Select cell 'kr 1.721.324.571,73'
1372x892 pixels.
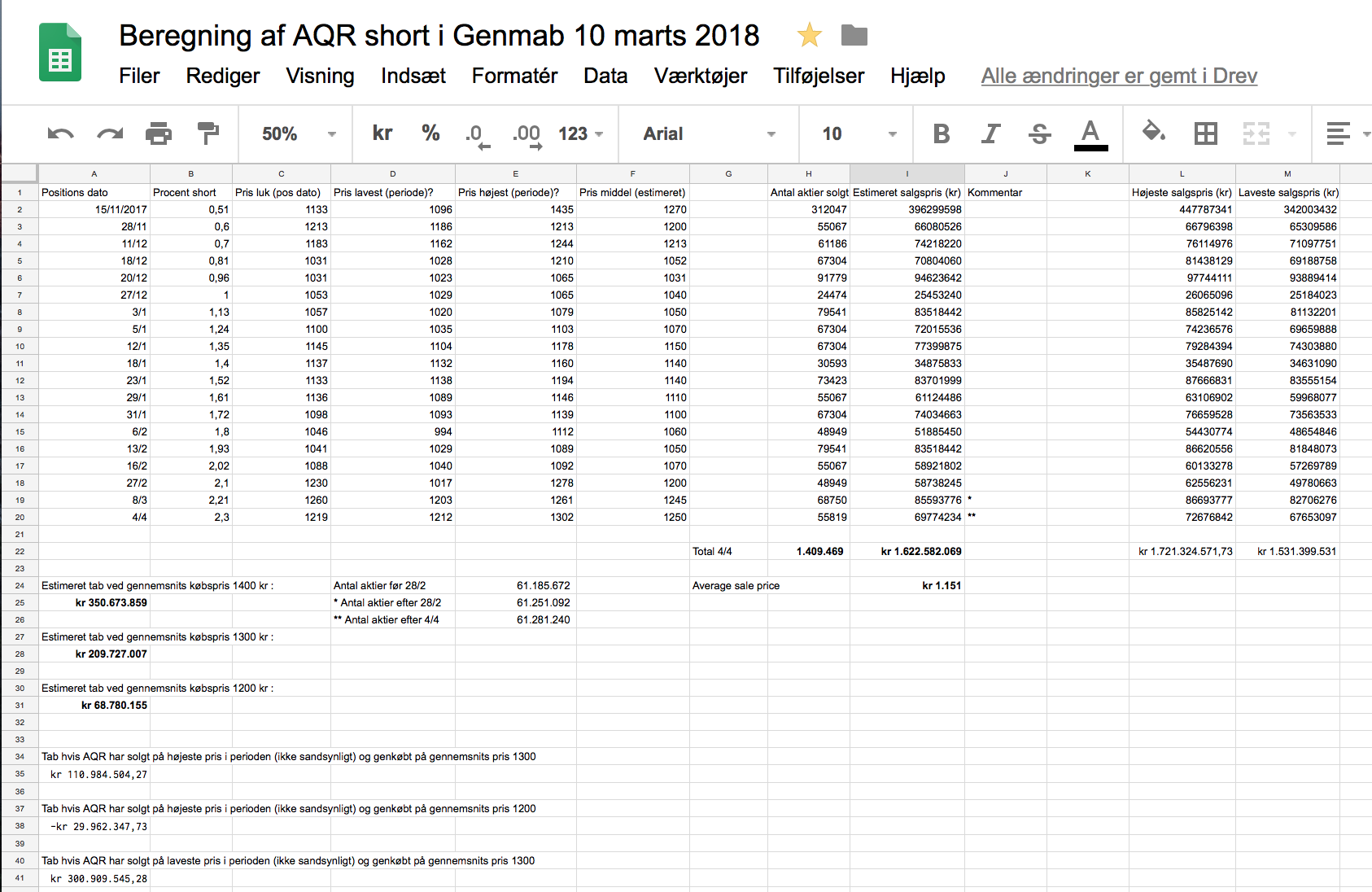pyautogui.click(x=1182, y=551)
